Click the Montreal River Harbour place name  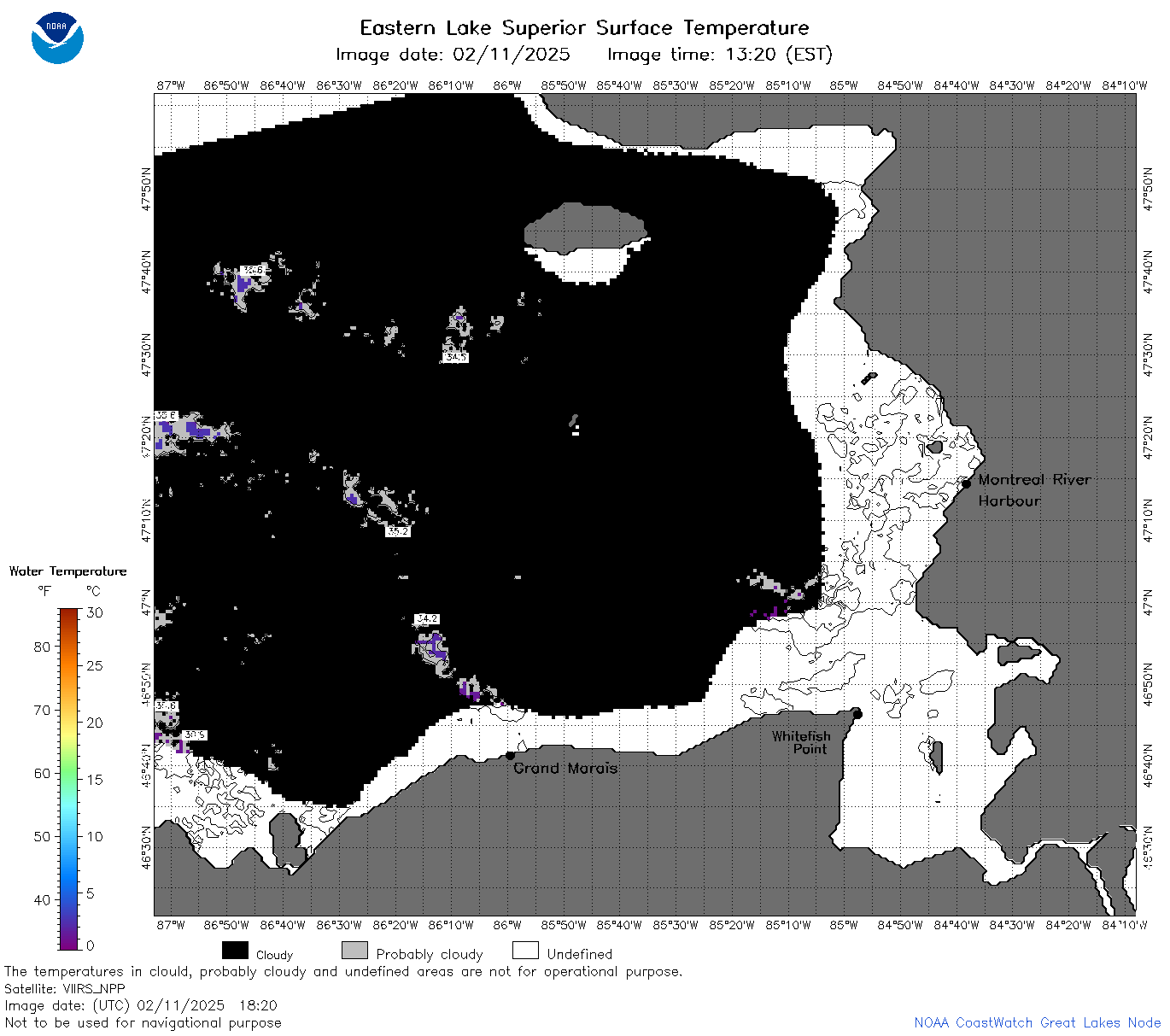click(x=1034, y=490)
